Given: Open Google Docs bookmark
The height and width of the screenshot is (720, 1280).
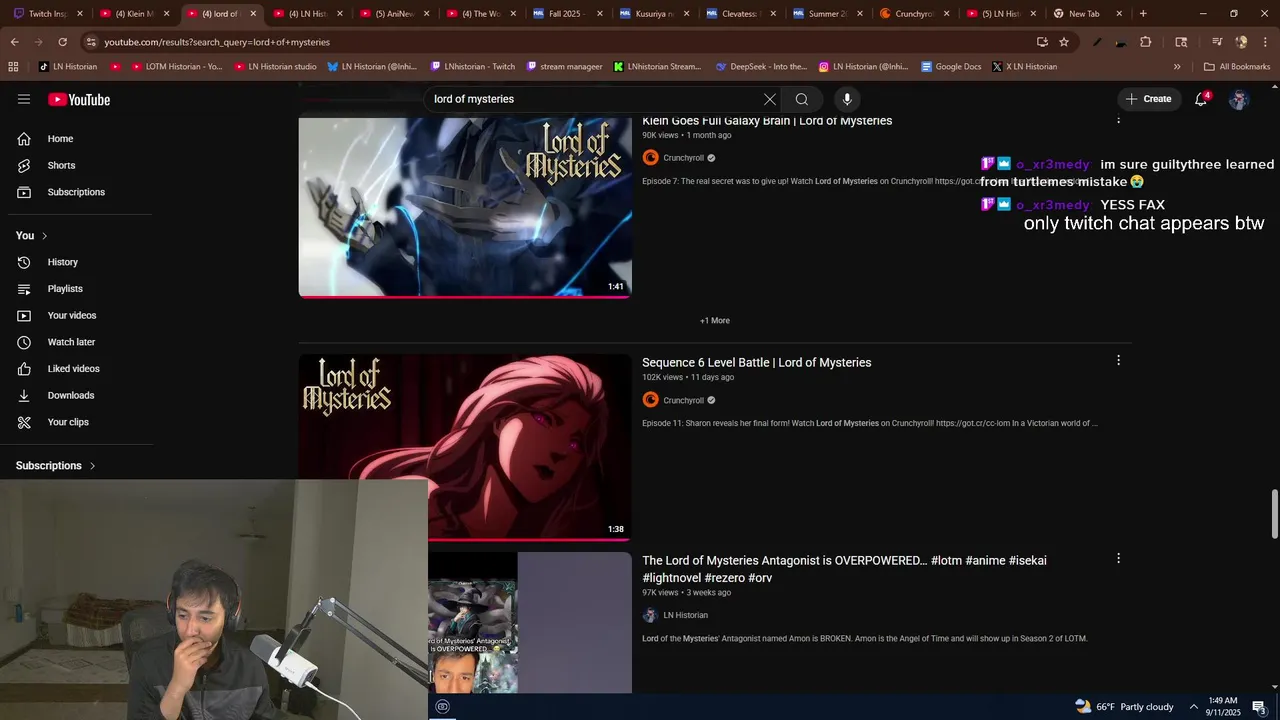Looking at the screenshot, I should click(951, 67).
